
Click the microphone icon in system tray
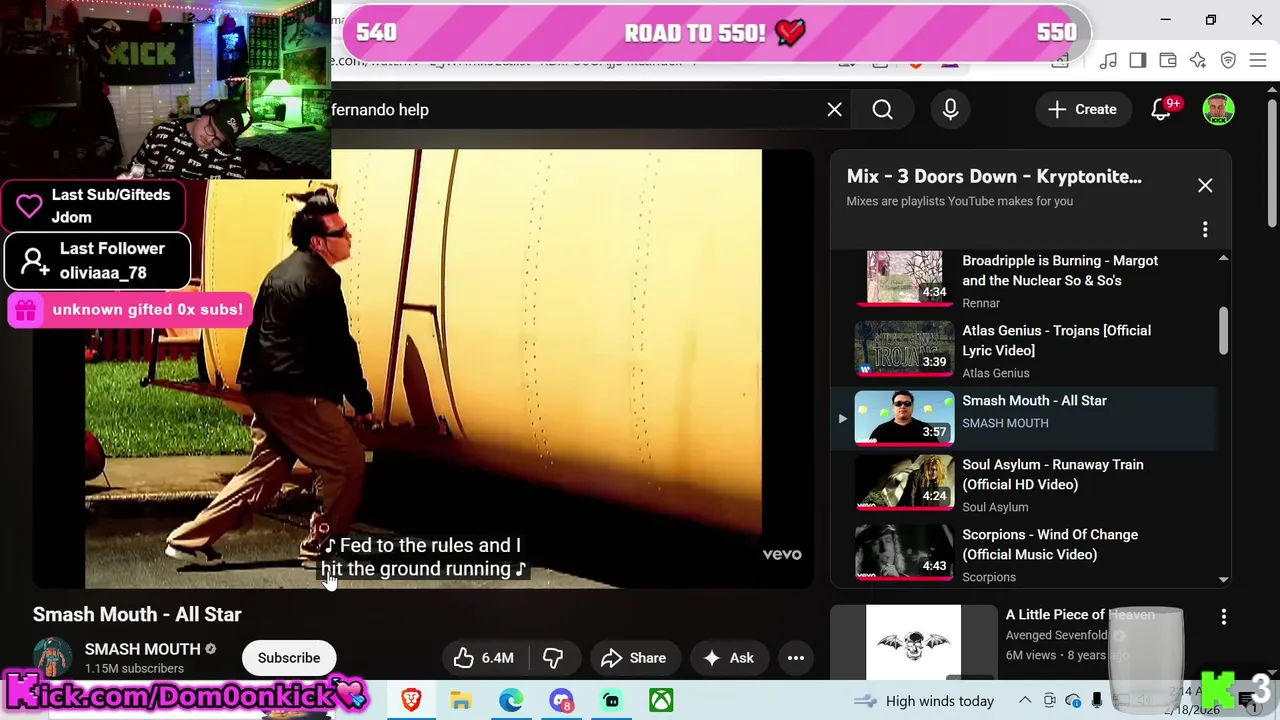pos(1097,701)
